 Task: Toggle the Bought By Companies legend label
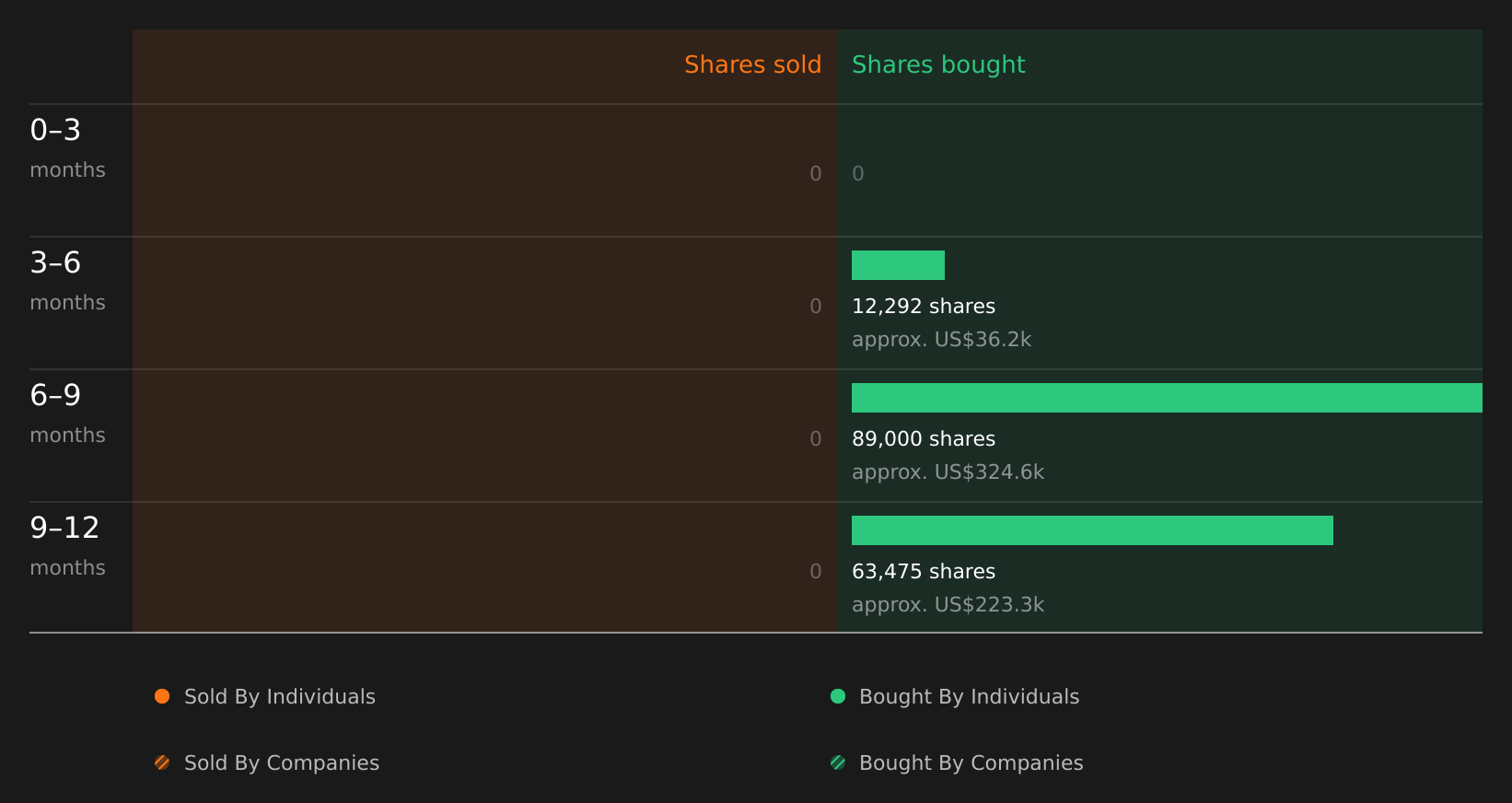971,763
